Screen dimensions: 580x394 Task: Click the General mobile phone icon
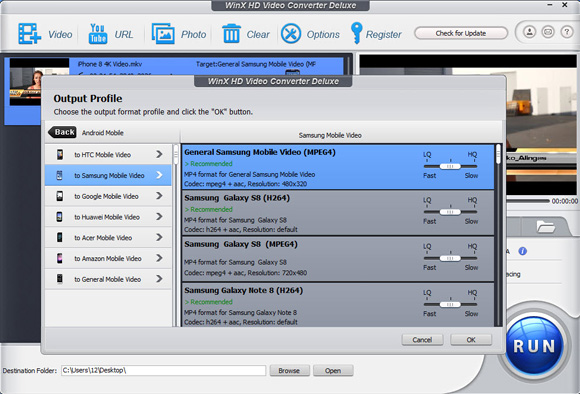[60, 279]
